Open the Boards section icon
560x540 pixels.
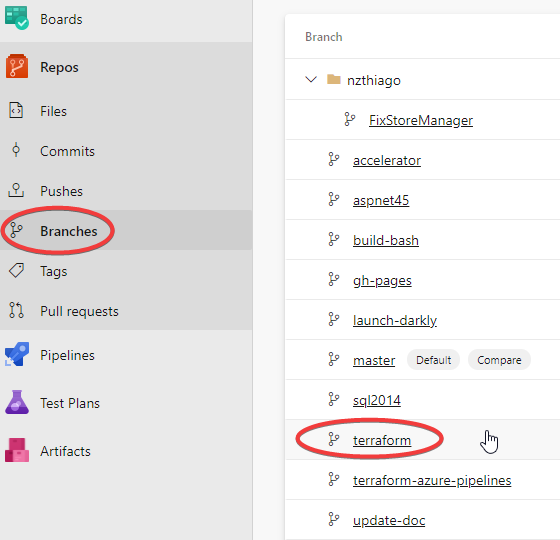pos(17,18)
